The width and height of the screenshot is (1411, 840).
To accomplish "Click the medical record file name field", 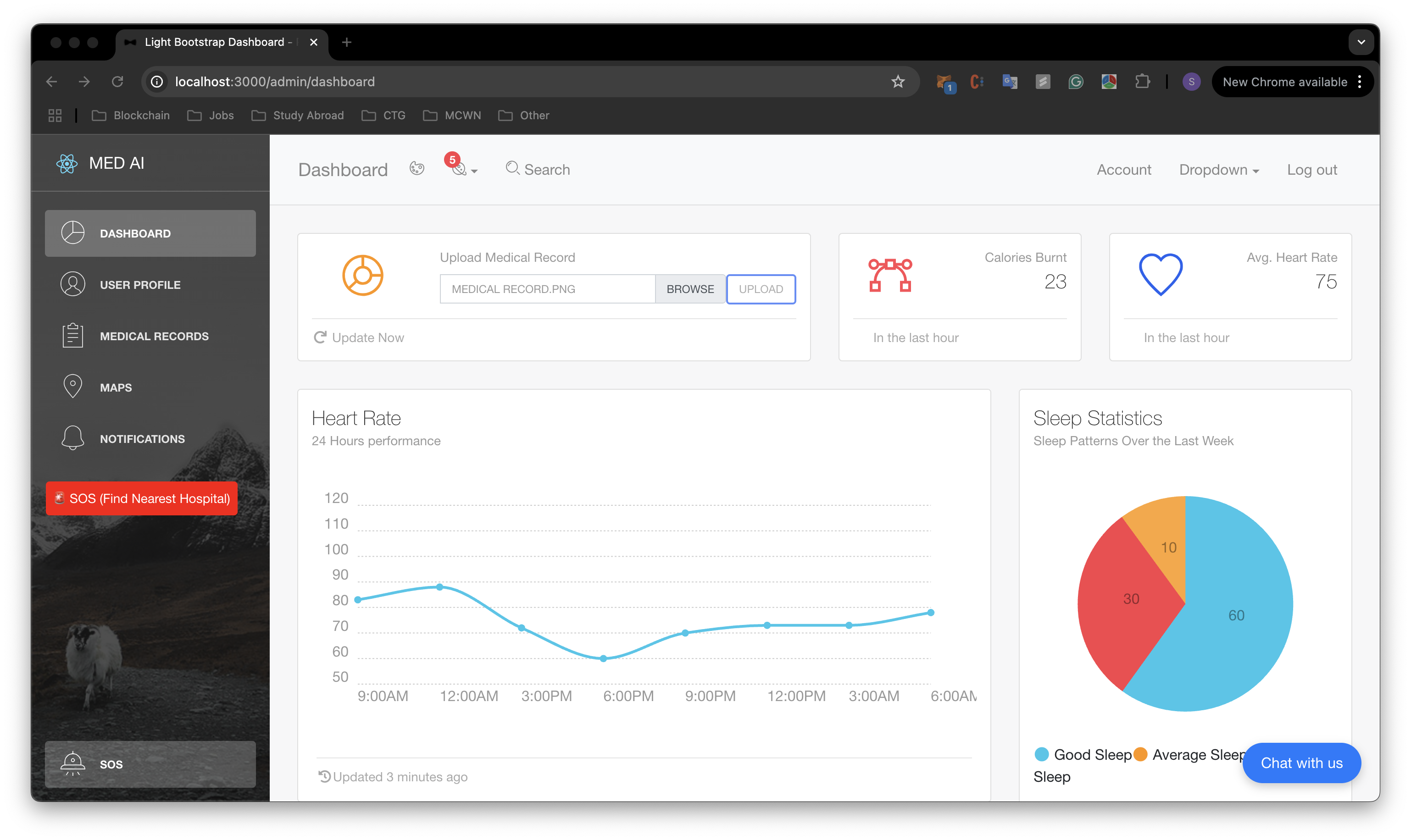I will 547,289.
